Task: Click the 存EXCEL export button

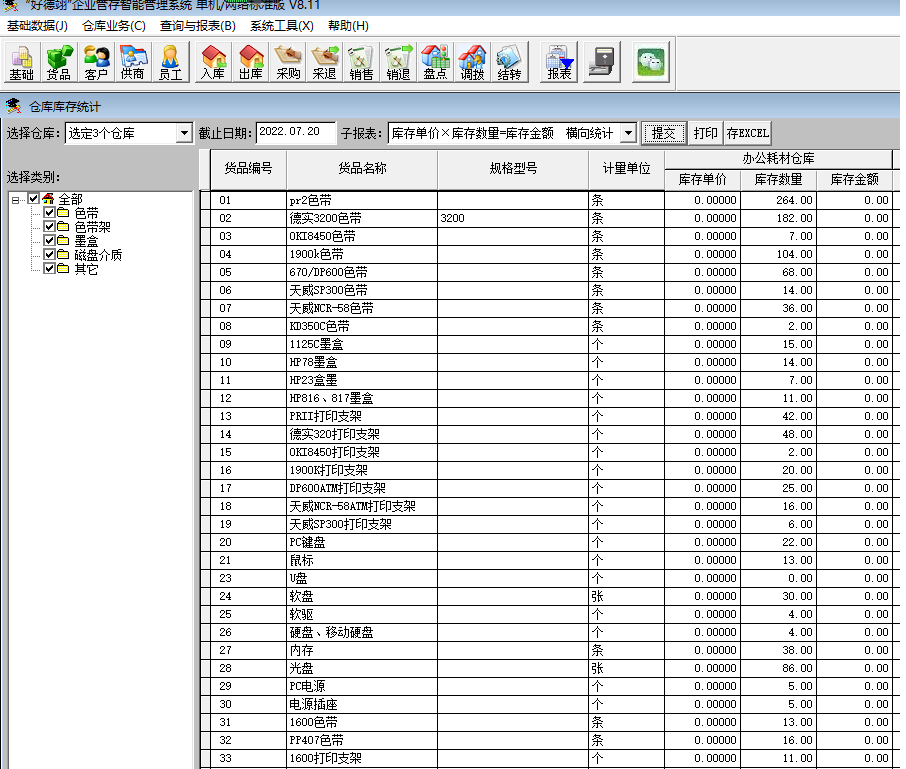Action: click(748, 133)
